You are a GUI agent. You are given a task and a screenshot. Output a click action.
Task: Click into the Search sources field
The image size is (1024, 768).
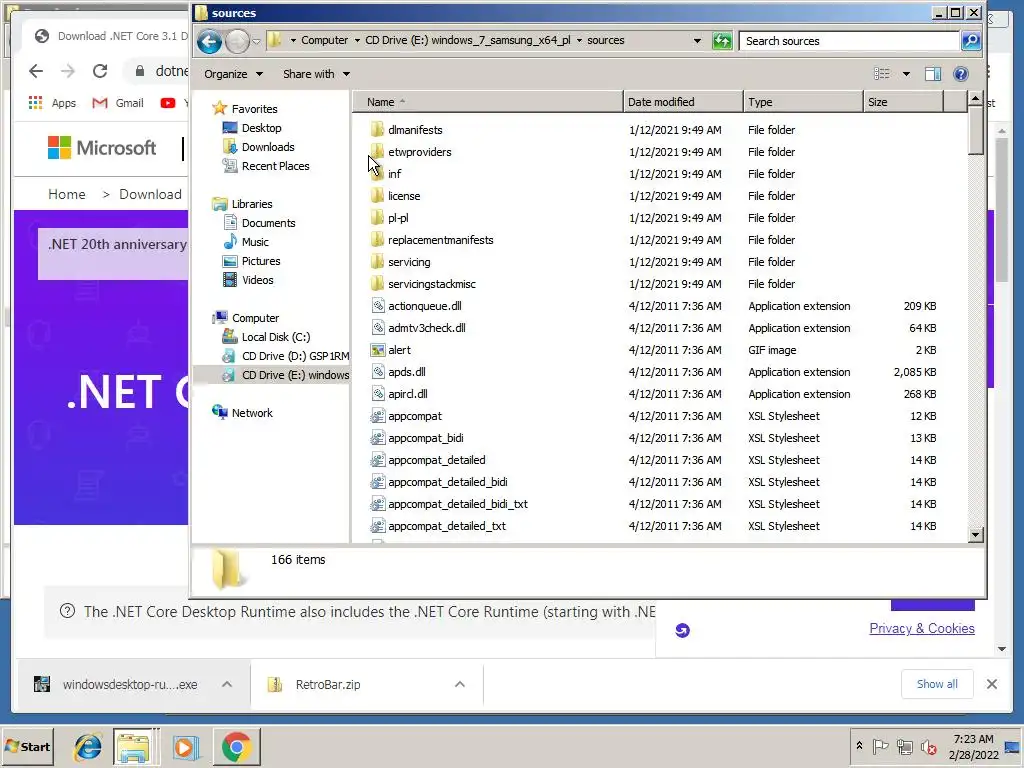pyautogui.click(x=849, y=41)
